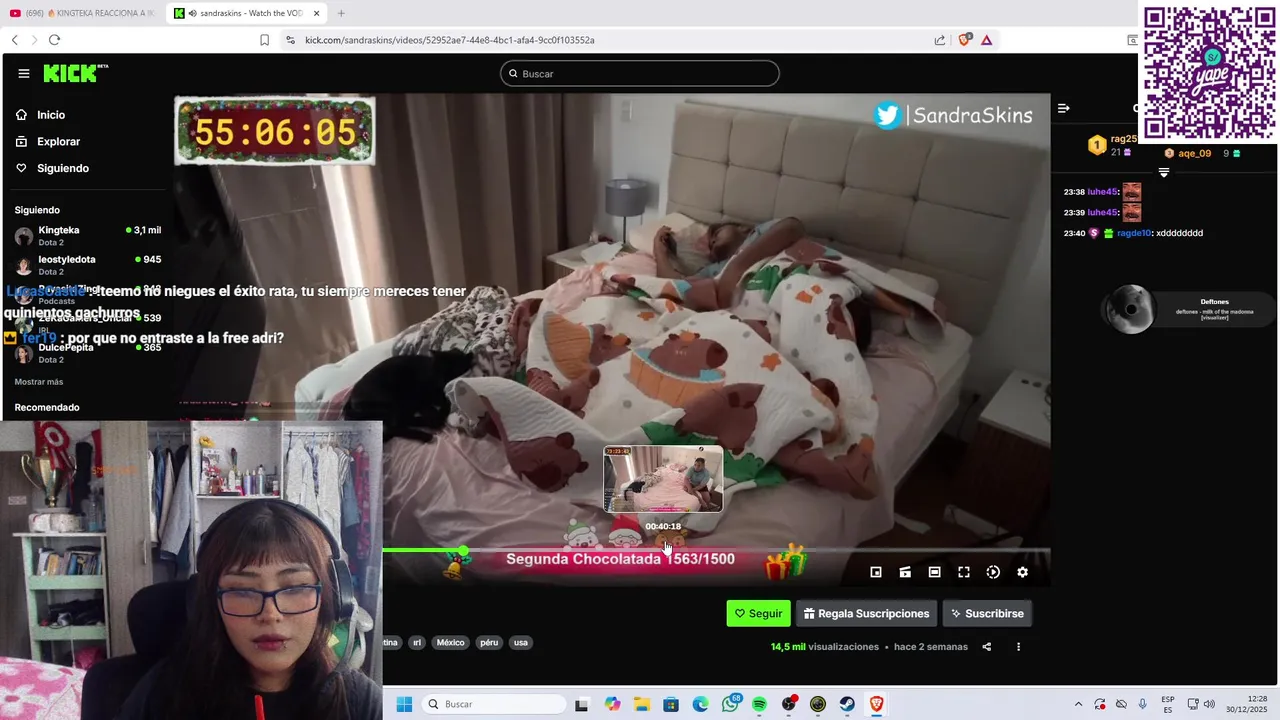
Task: Select the irl tag
Action: (x=417, y=643)
